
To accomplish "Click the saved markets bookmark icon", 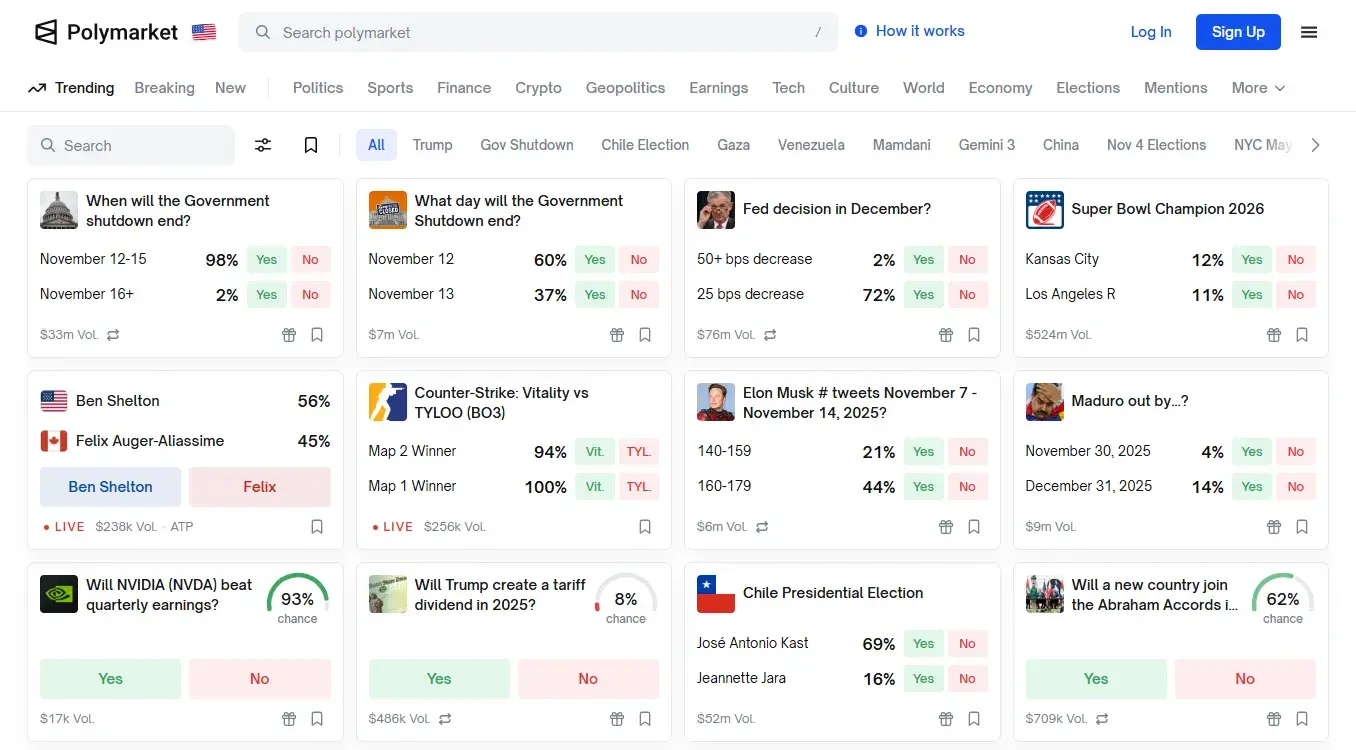I will [x=310, y=145].
